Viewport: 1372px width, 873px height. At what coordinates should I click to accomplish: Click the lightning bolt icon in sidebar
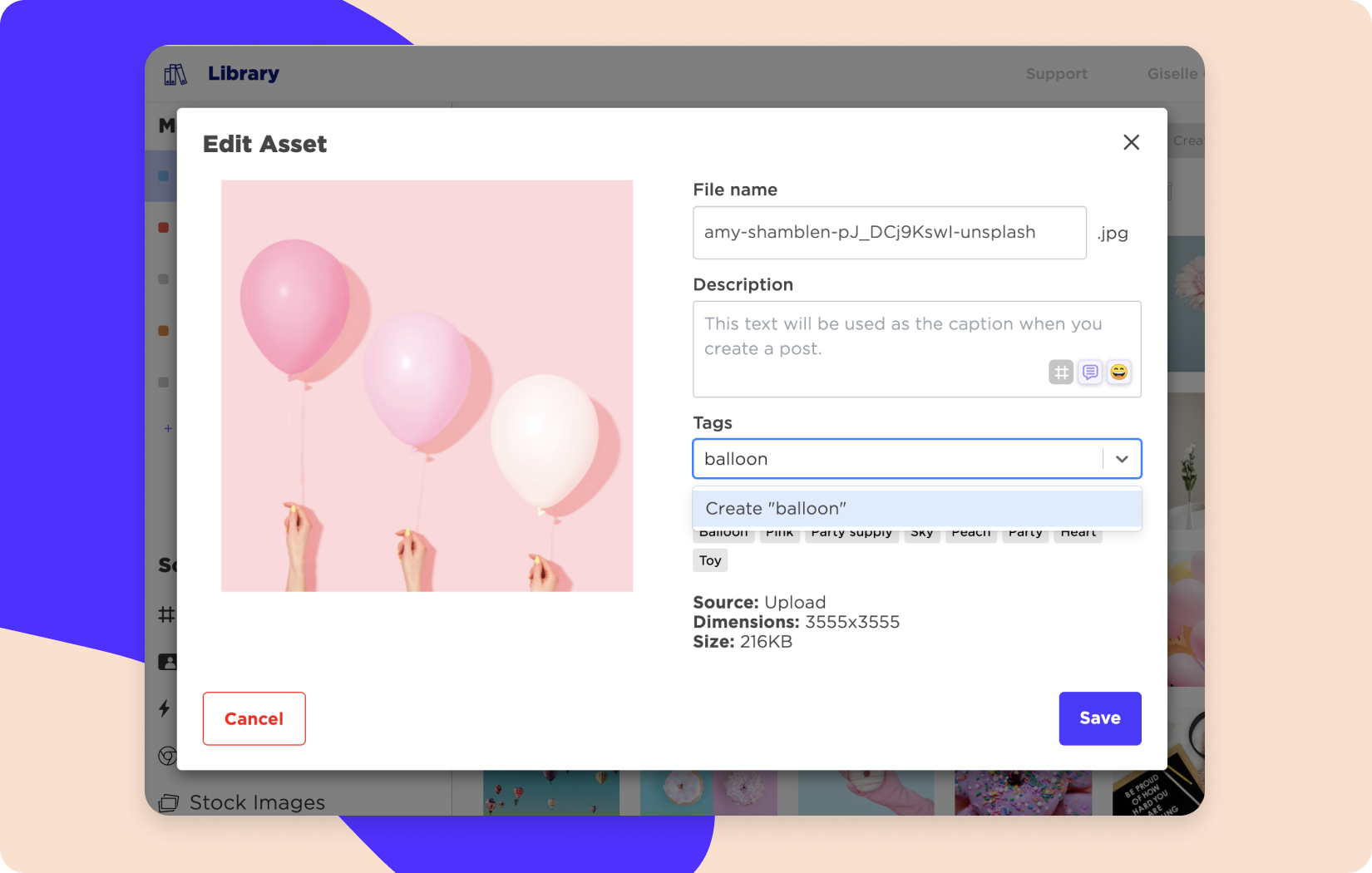tap(165, 708)
